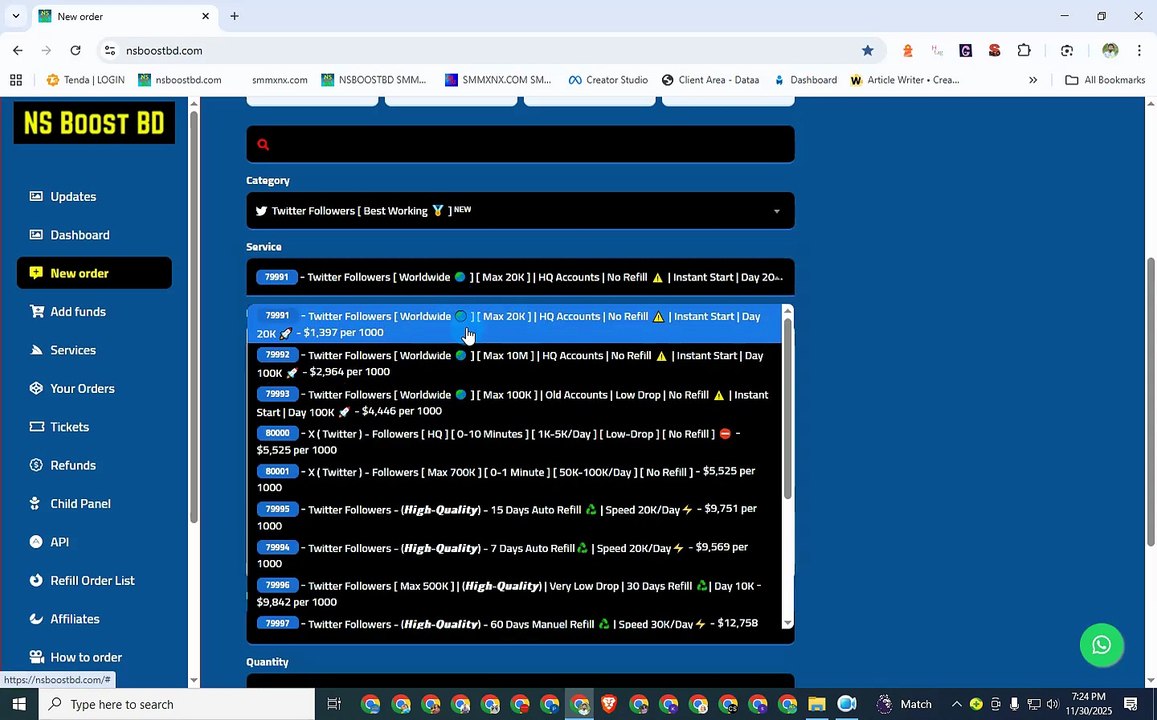Click the Affiliates icon

[36, 618]
